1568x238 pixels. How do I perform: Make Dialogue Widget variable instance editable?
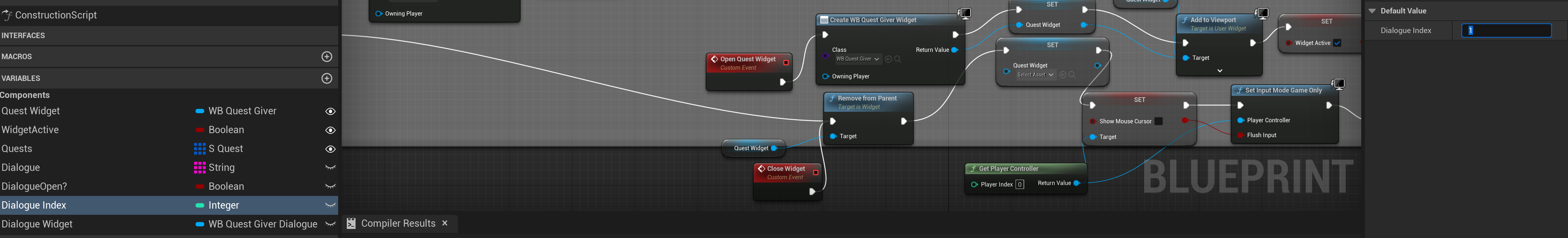click(x=331, y=224)
